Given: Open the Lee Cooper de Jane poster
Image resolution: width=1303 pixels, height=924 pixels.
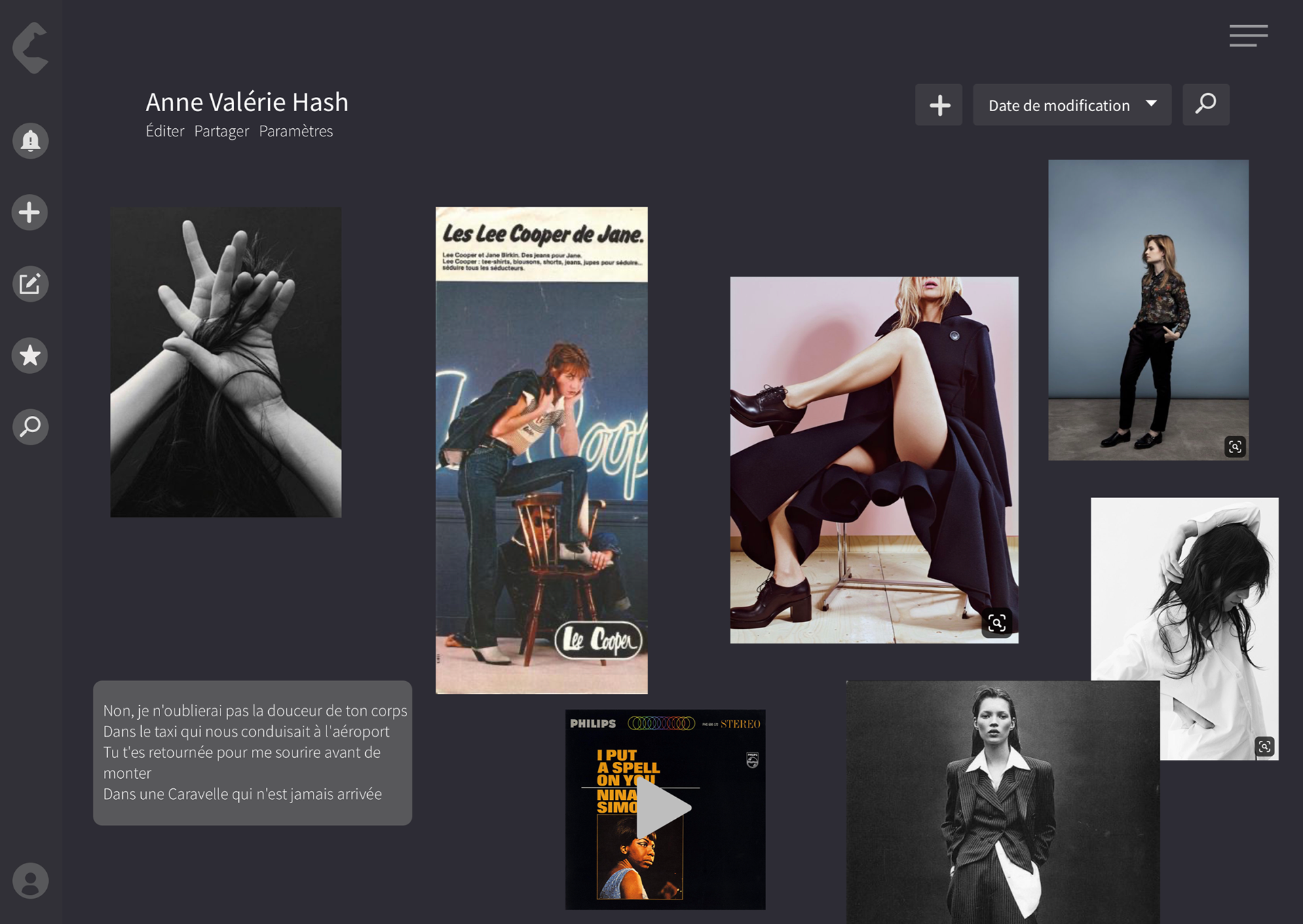Looking at the screenshot, I should click(x=542, y=450).
